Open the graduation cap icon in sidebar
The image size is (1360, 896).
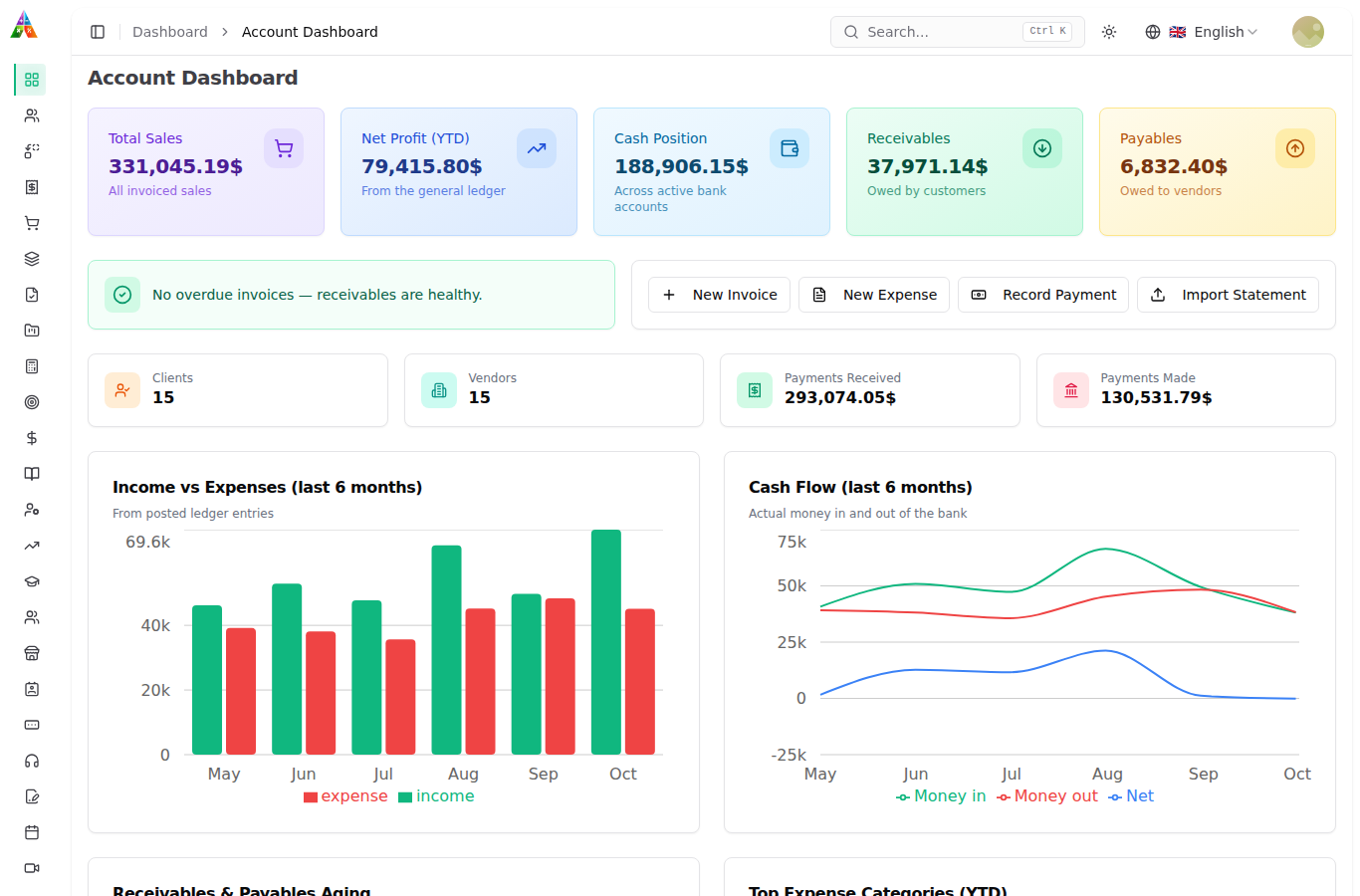tap(32, 581)
